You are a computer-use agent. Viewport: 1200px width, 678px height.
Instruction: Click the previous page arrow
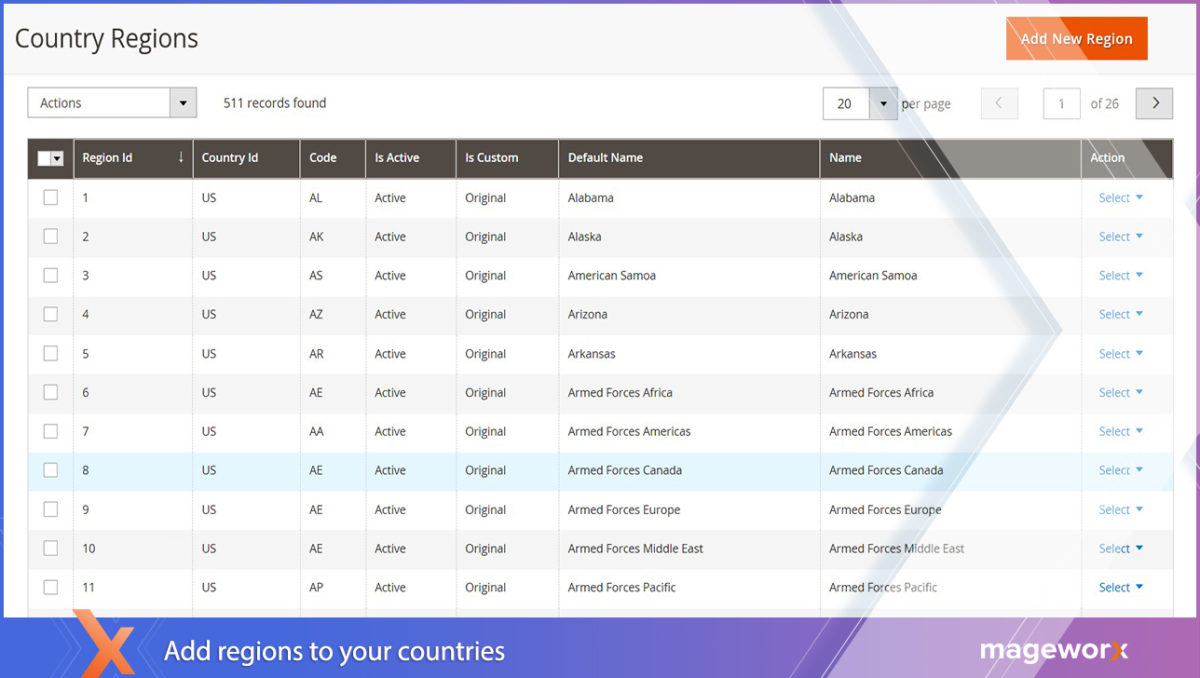[999, 103]
